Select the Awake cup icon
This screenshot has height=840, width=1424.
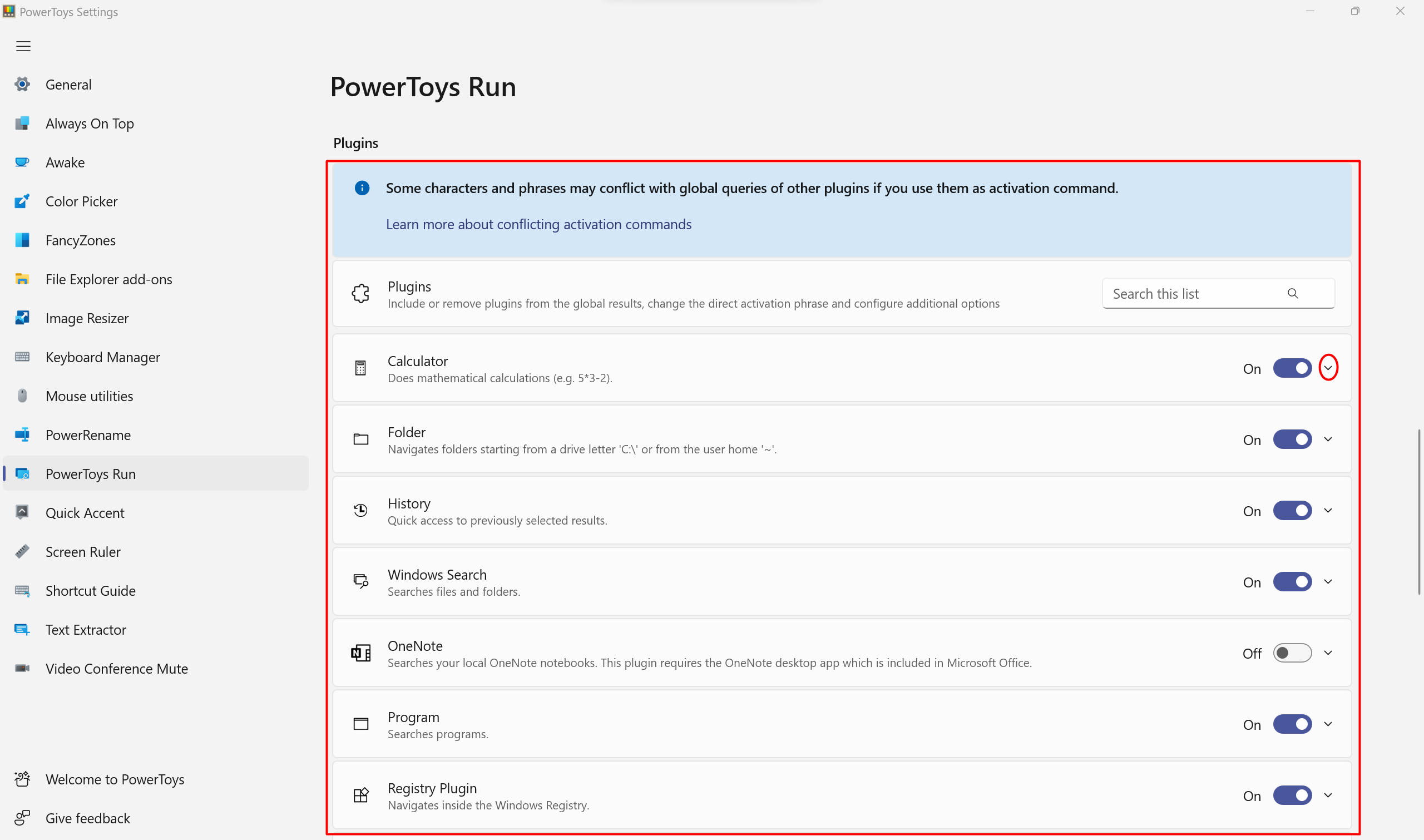tap(22, 162)
